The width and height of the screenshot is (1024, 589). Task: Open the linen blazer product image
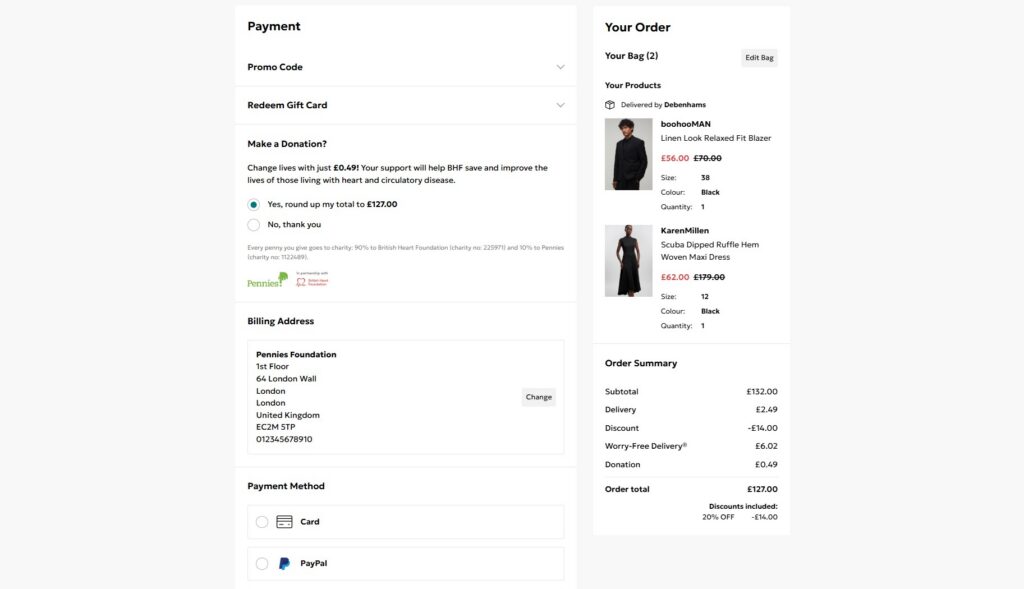(x=628, y=154)
